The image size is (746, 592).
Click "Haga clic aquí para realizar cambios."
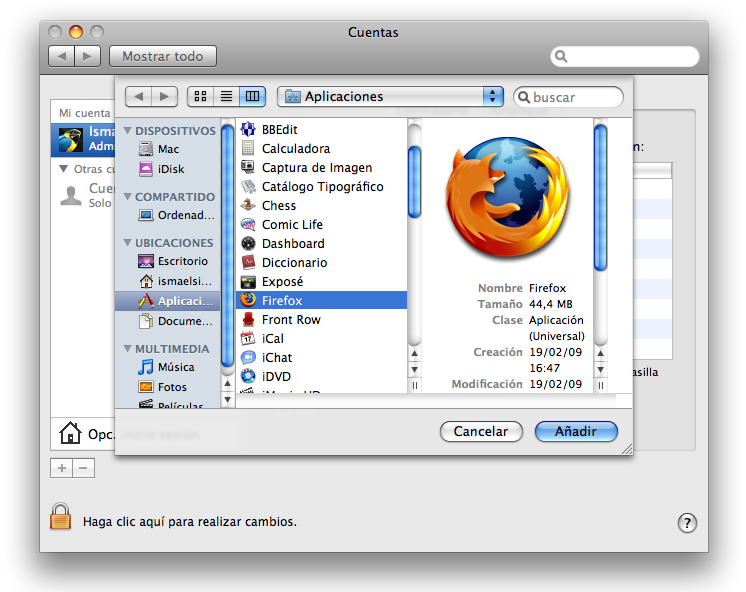pyautogui.click(x=189, y=522)
